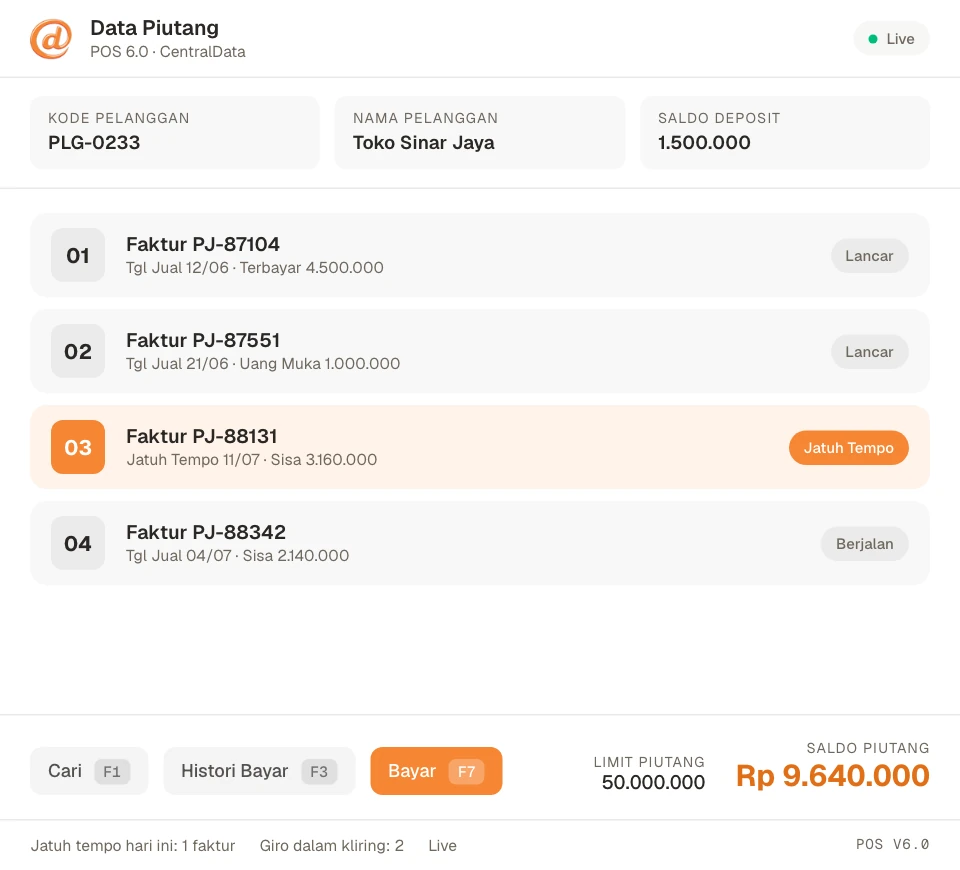960x870 pixels.
Task: Open Cari search with F1 button
Action: tap(89, 771)
